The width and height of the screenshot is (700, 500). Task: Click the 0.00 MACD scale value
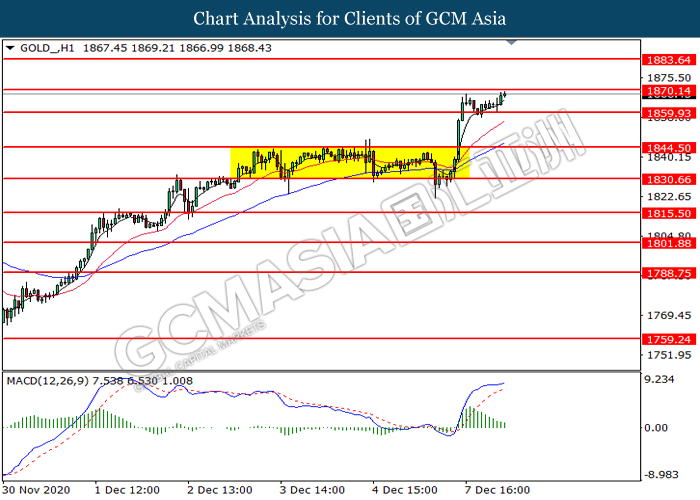(656, 428)
